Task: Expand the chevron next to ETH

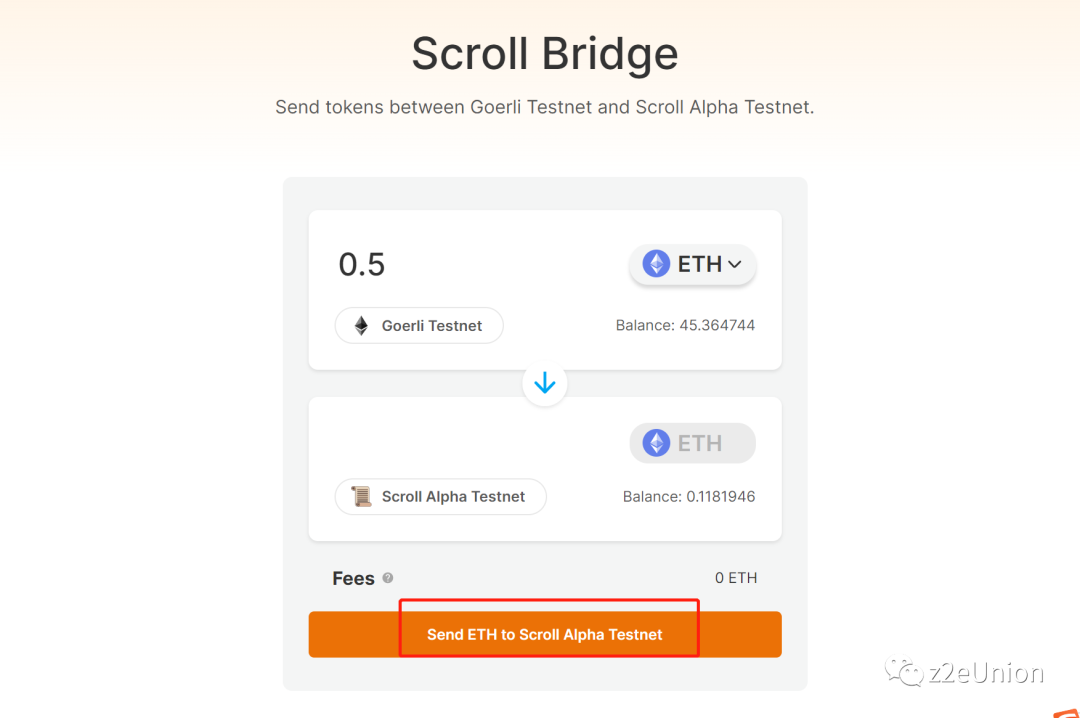Action: point(735,264)
